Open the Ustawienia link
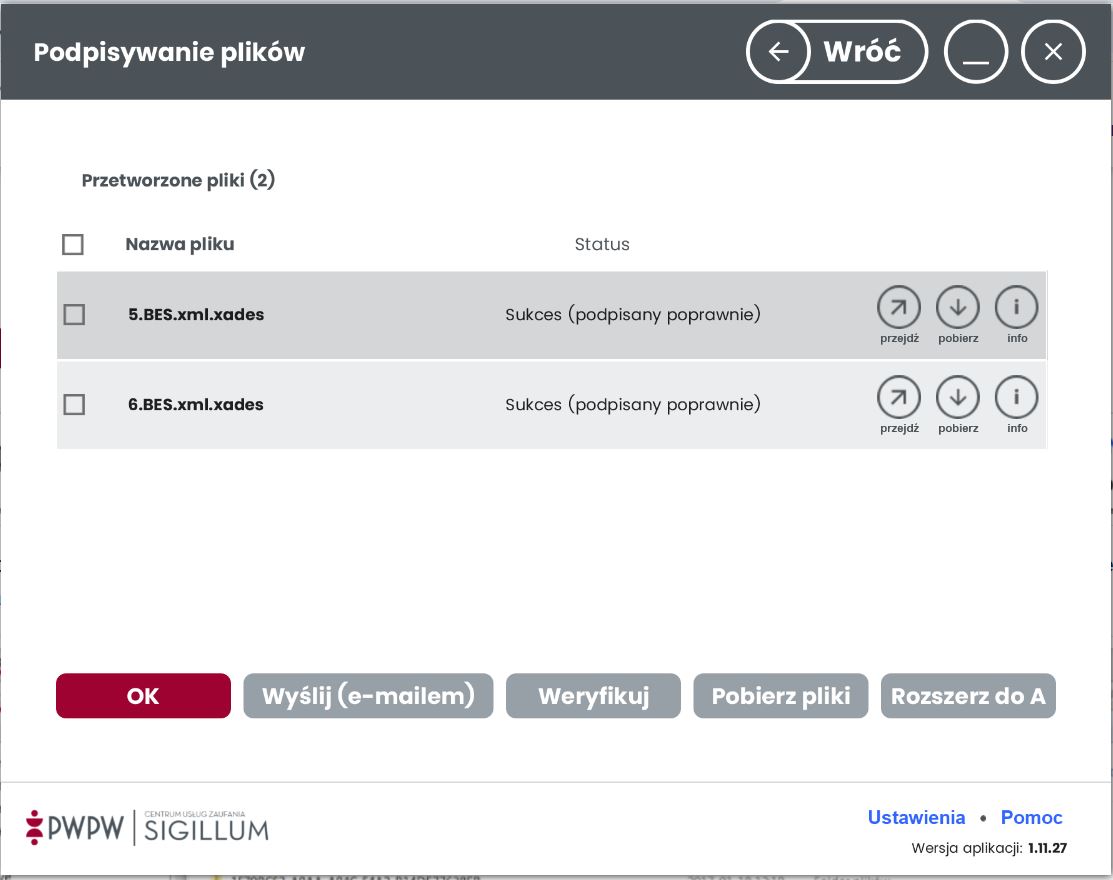 point(916,818)
